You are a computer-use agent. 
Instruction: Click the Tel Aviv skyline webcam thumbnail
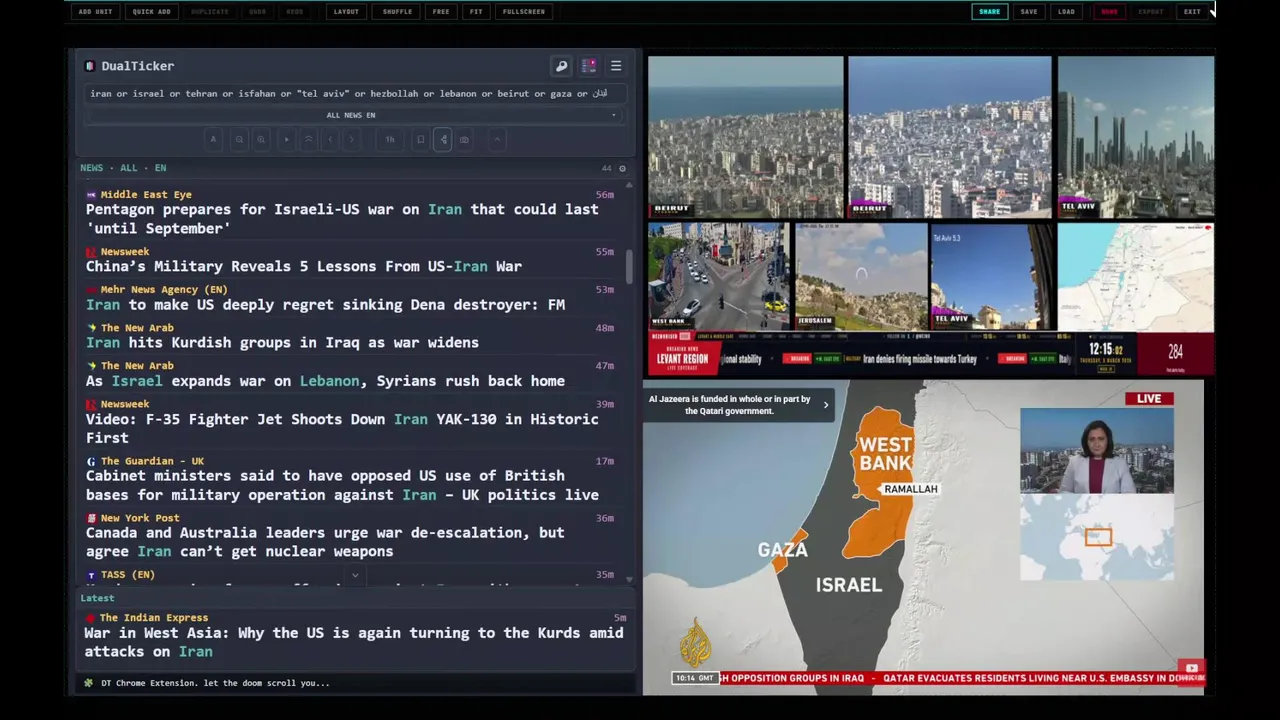click(x=1136, y=137)
